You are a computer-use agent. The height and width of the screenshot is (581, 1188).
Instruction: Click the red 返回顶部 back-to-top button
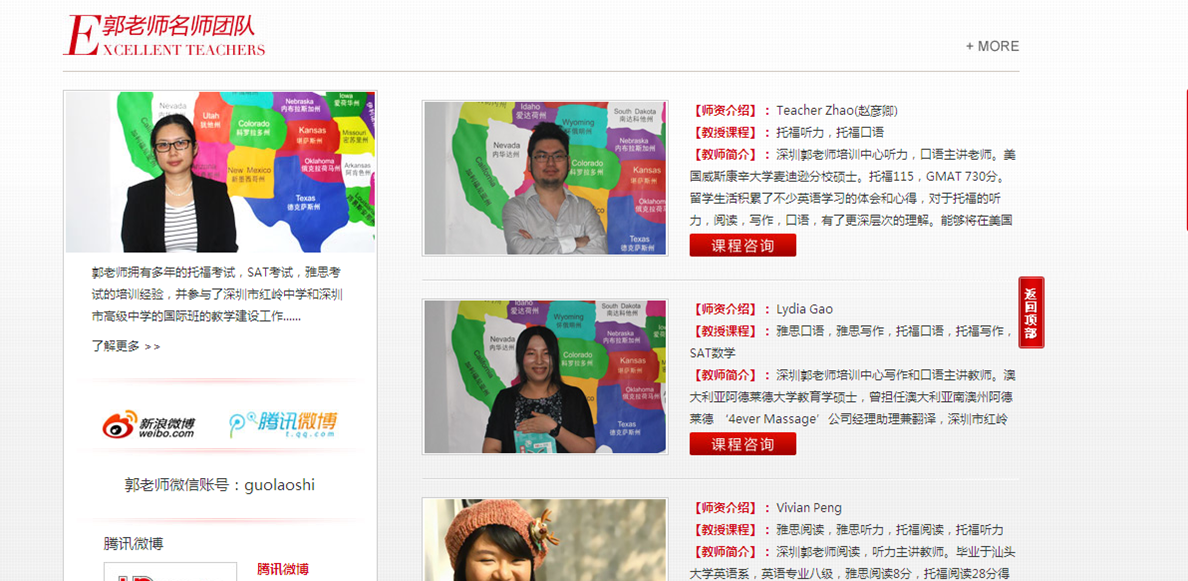click(1031, 312)
